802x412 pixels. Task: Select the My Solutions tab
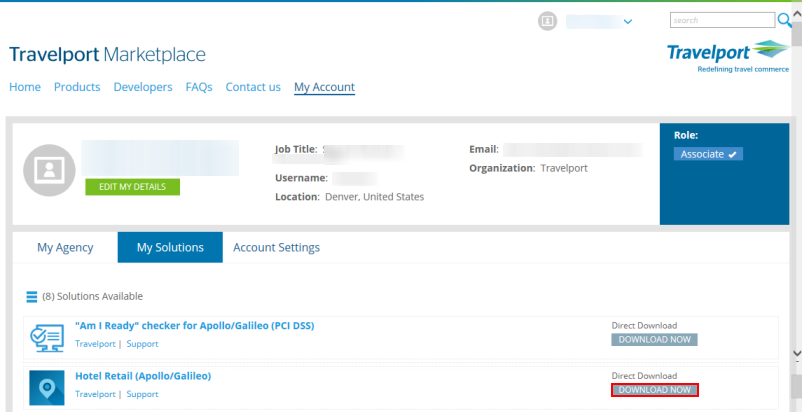pyautogui.click(x=170, y=247)
